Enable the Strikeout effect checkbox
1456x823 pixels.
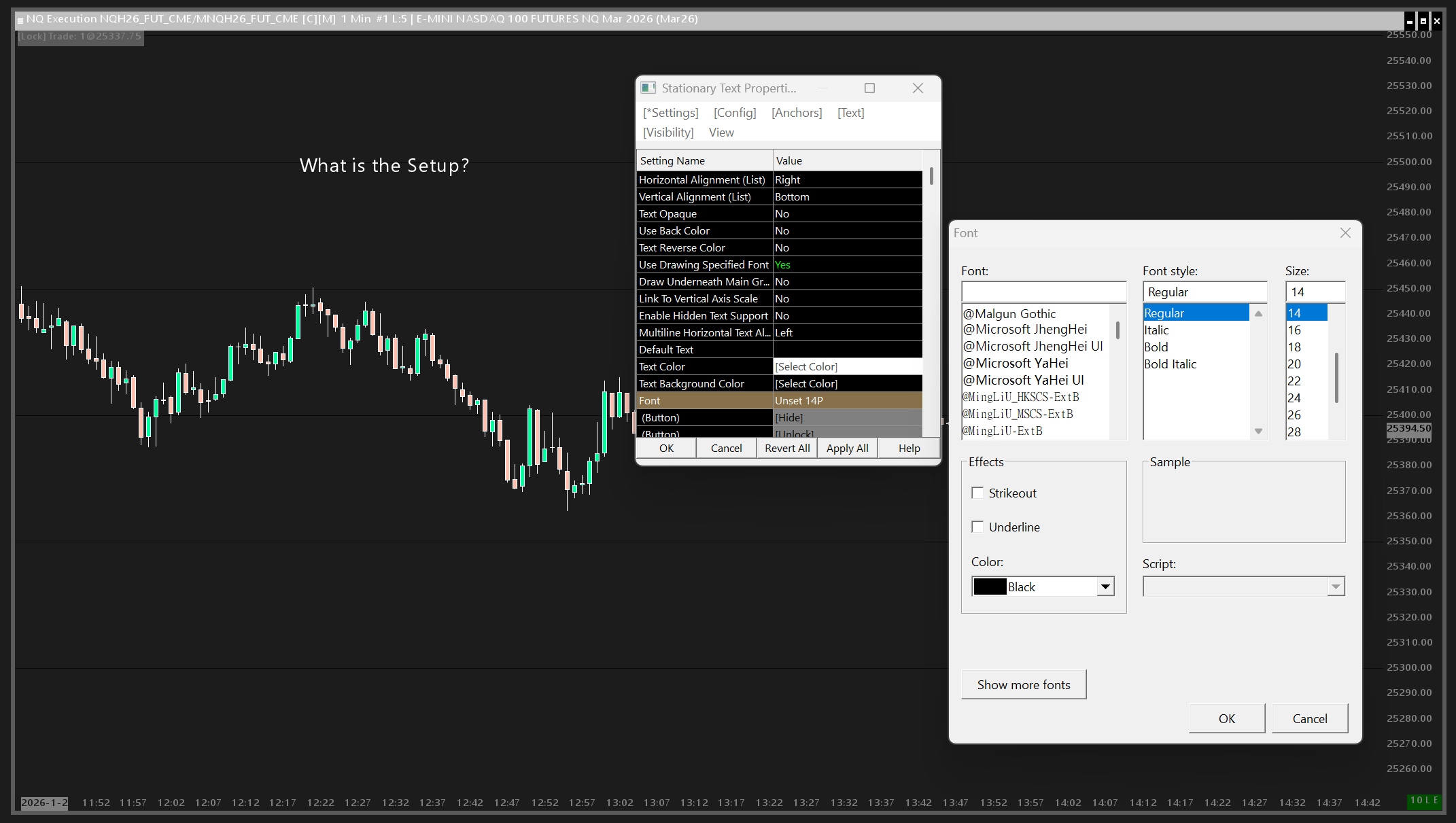click(x=977, y=493)
